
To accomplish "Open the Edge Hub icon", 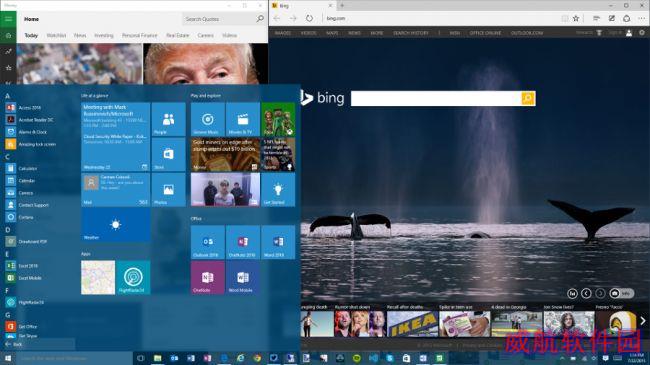I will pyautogui.click(x=596, y=18).
